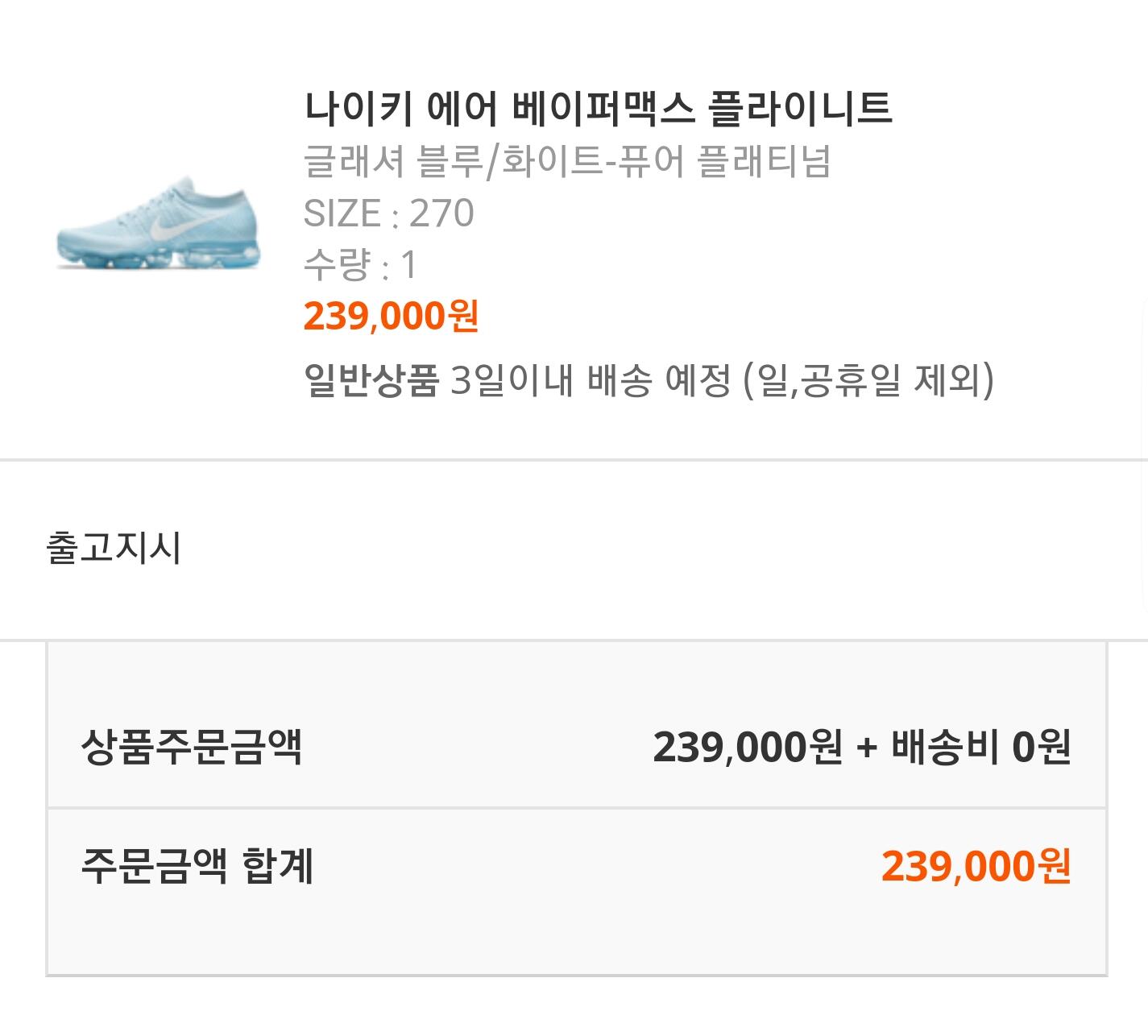Click the plus sign before 배송비
This screenshot has width=1148, height=1036.
click(x=866, y=748)
